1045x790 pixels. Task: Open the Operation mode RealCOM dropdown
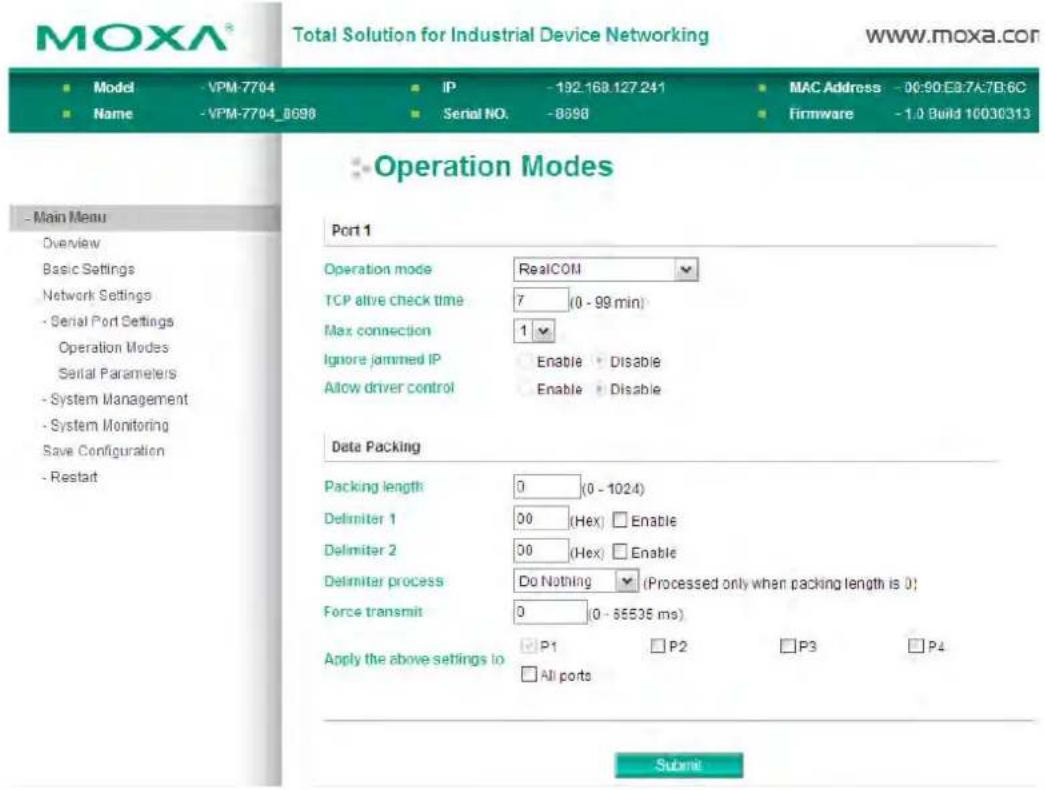pyautogui.click(x=606, y=269)
